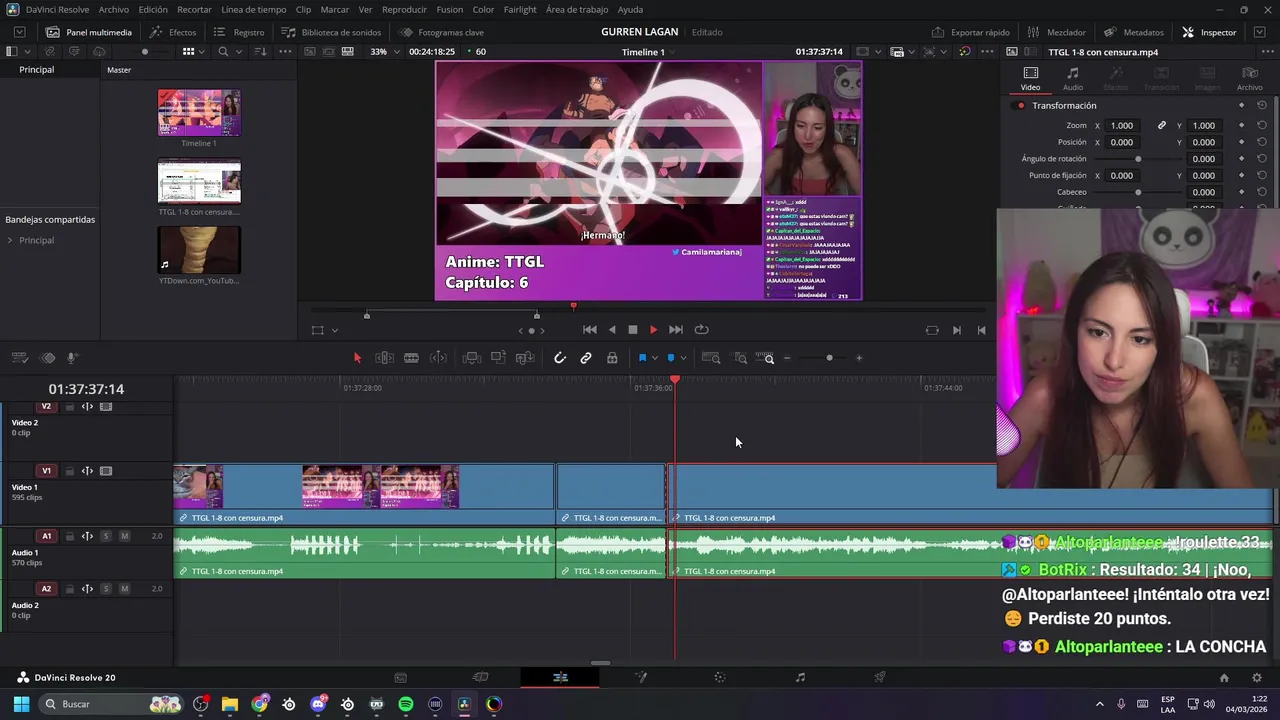Open media pool sort dropdown
1280x720 pixels.
[260, 51]
